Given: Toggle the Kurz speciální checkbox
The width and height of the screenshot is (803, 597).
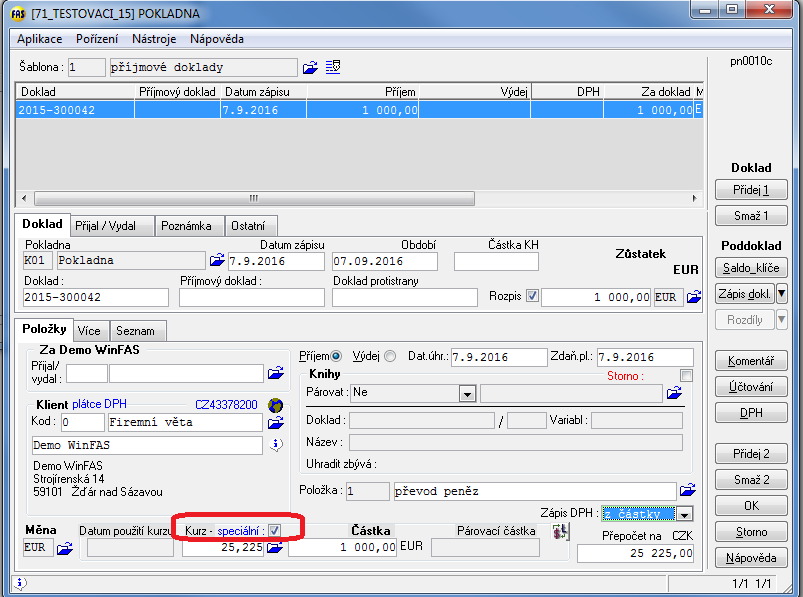Looking at the screenshot, I should pyautogui.click(x=274, y=530).
